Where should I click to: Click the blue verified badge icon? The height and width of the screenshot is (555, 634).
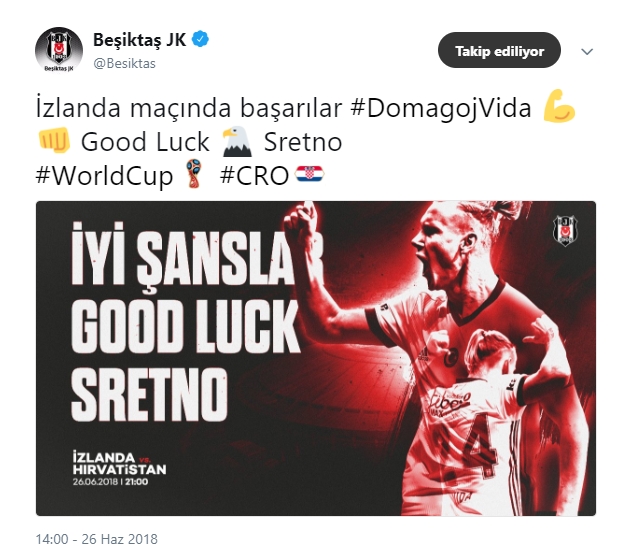pos(201,40)
